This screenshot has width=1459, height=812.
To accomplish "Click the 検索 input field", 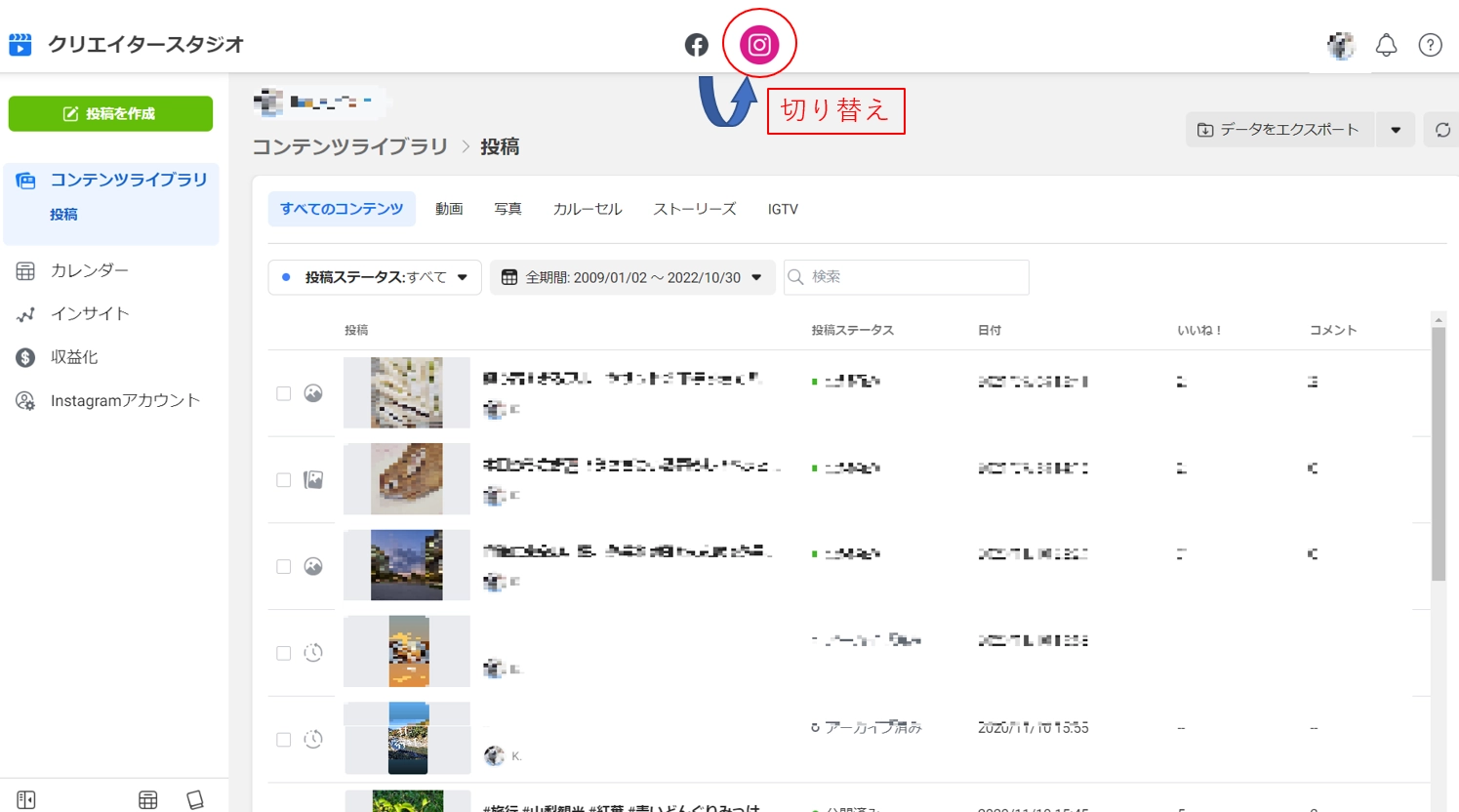I will [907, 277].
